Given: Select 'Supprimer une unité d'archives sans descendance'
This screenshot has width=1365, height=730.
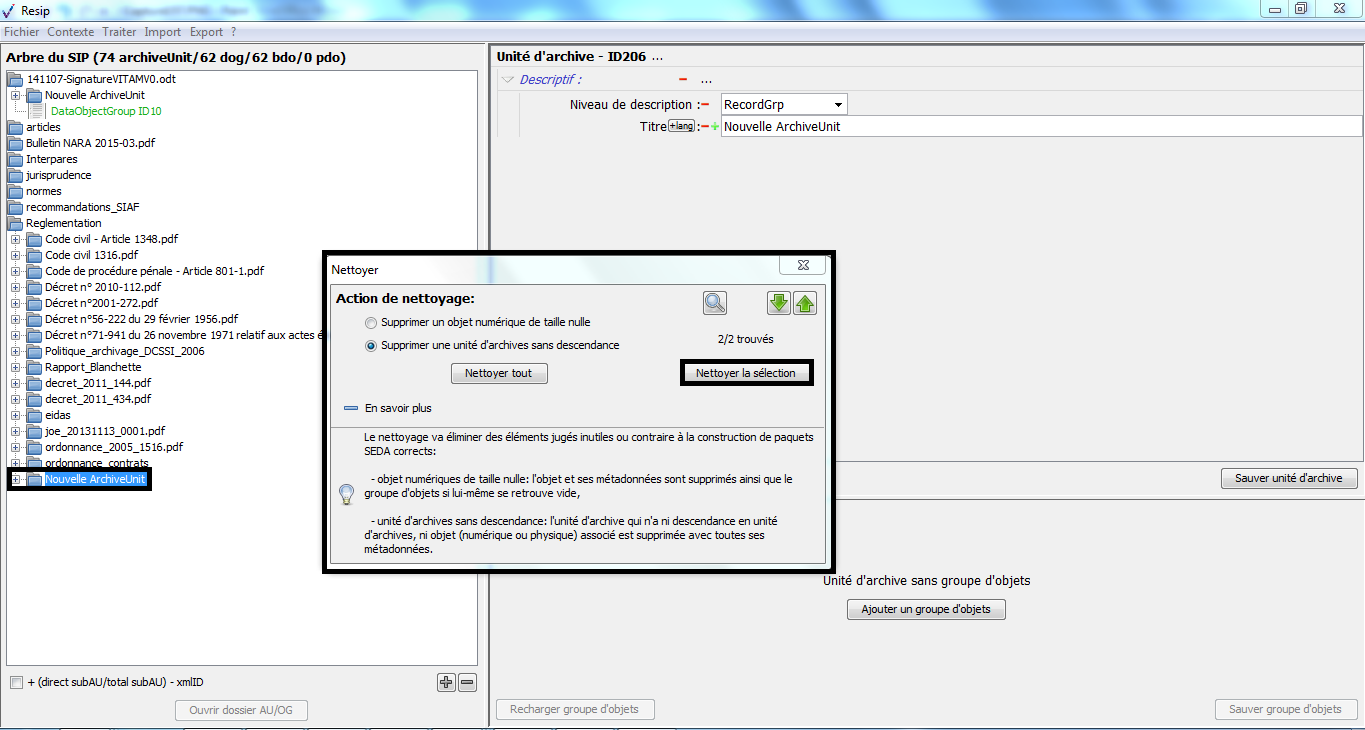Looking at the screenshot, I should [372, 346].
